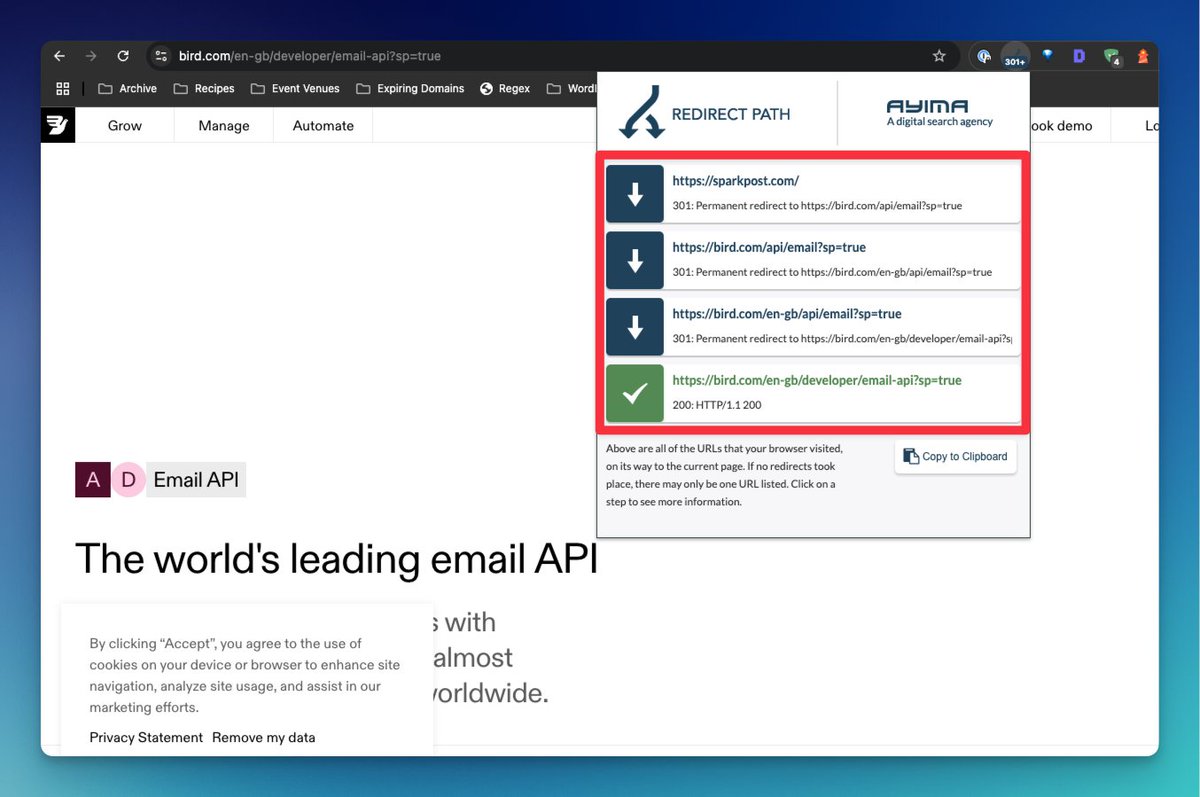This screenshot has width=1200, height=797.
Task: Open the Recipes bookmarks folder
Action: coord(204,88)
